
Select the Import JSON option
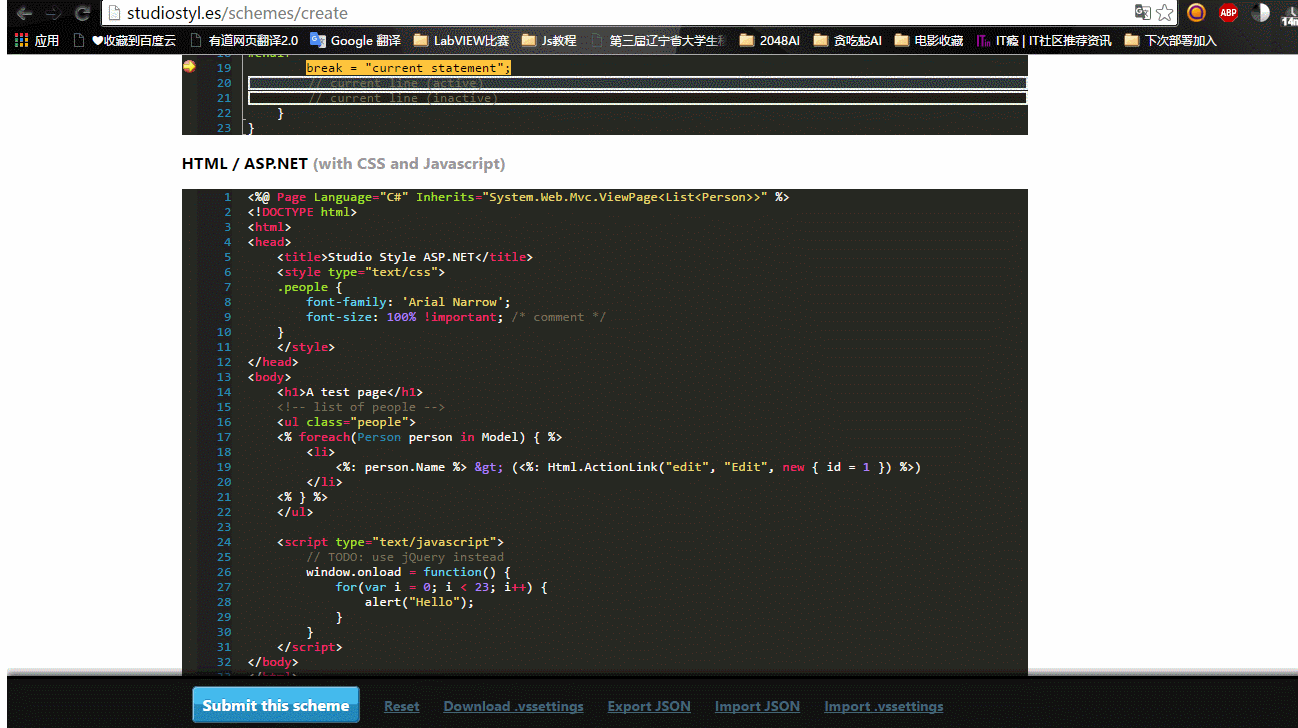757,706
